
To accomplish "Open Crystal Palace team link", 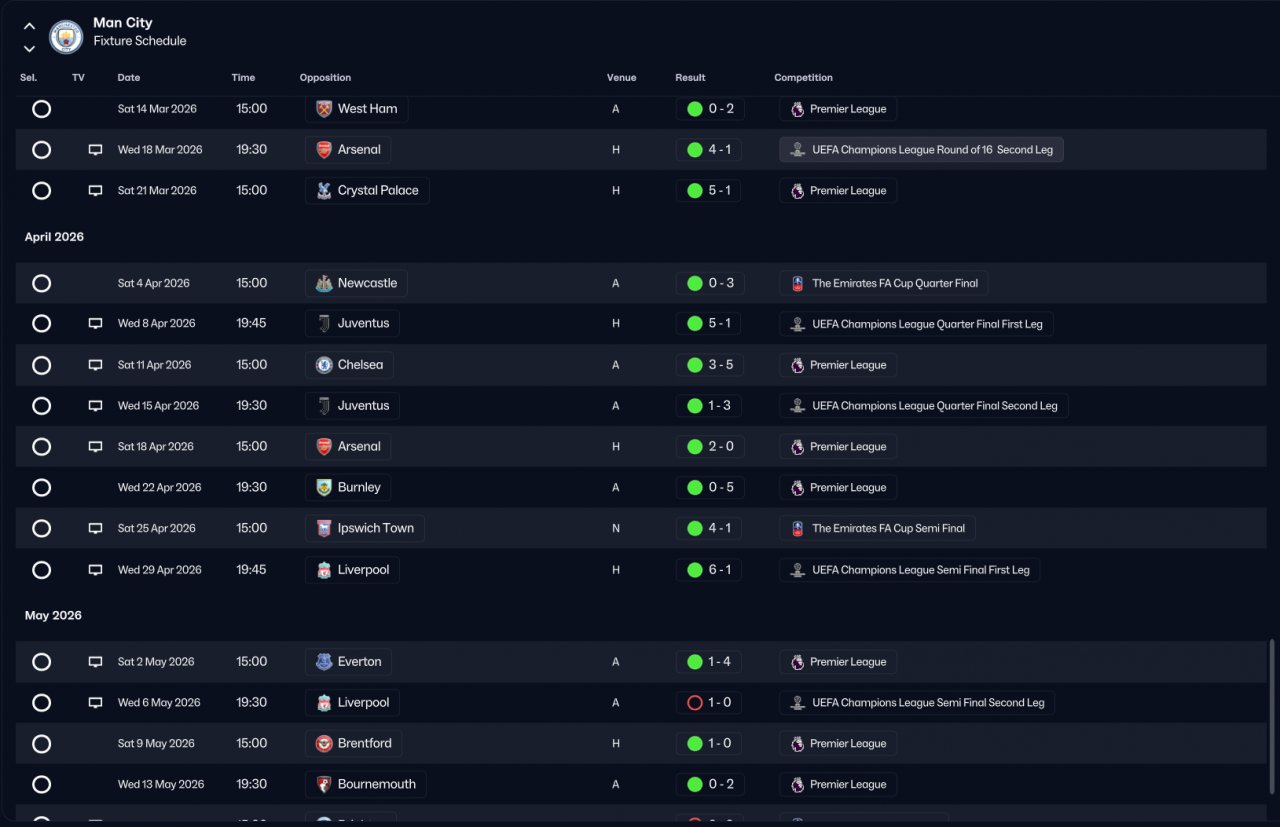I will pos(367,191).
